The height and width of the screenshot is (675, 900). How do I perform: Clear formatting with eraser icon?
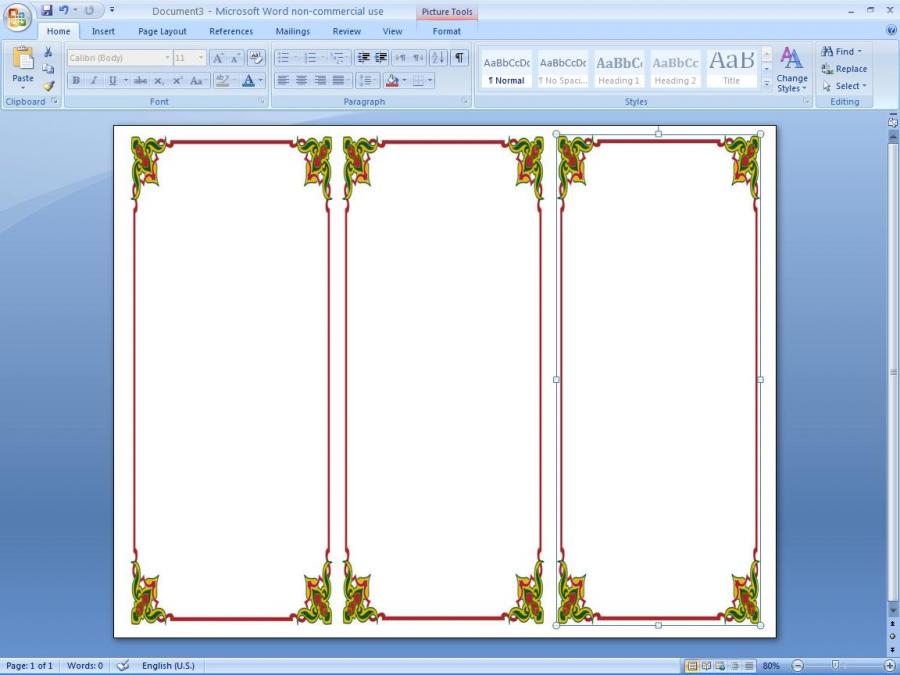coord(257,58)
